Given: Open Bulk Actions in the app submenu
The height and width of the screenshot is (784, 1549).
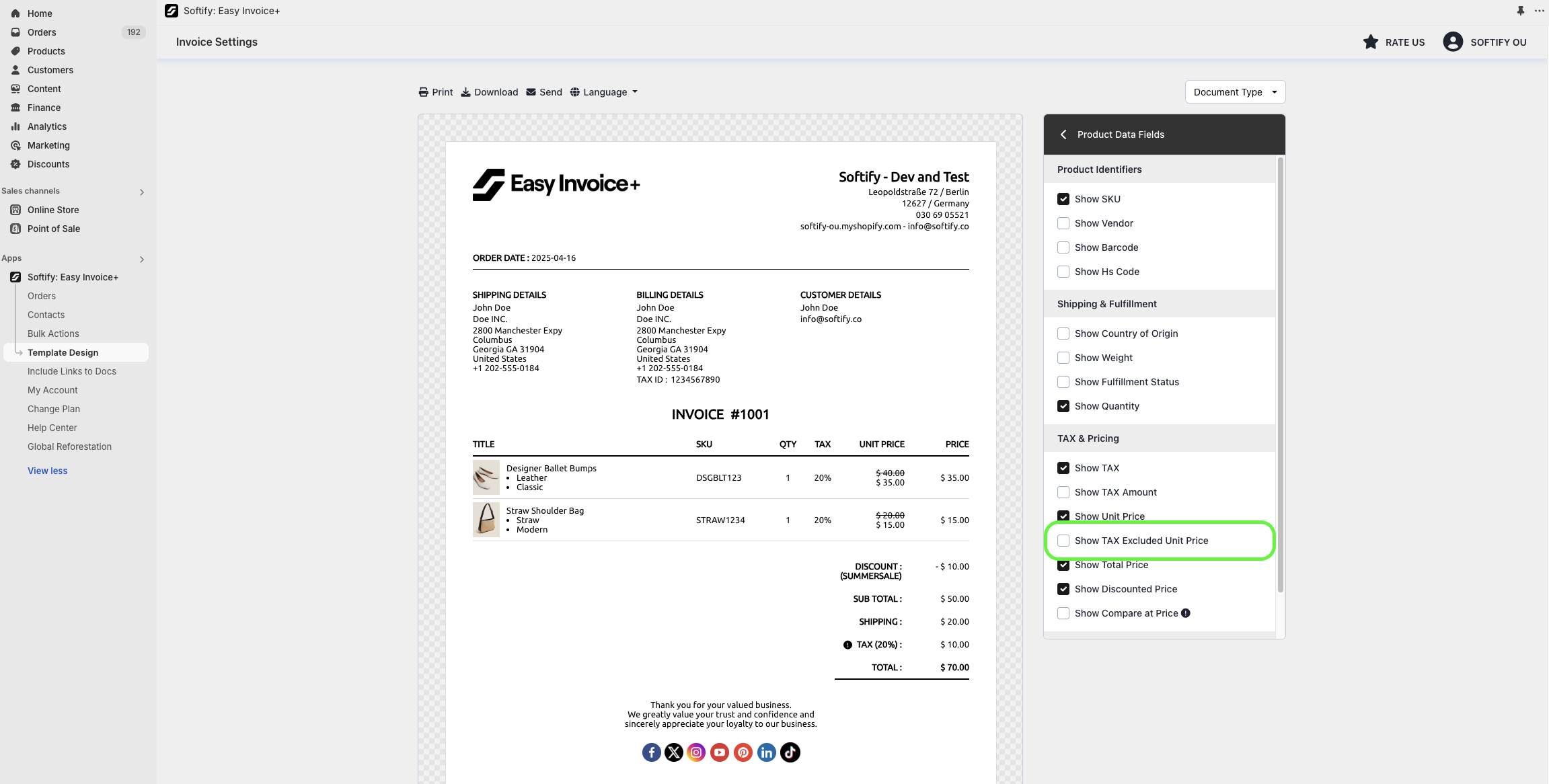Looking at the screenshot, I should tap(53, 334).
